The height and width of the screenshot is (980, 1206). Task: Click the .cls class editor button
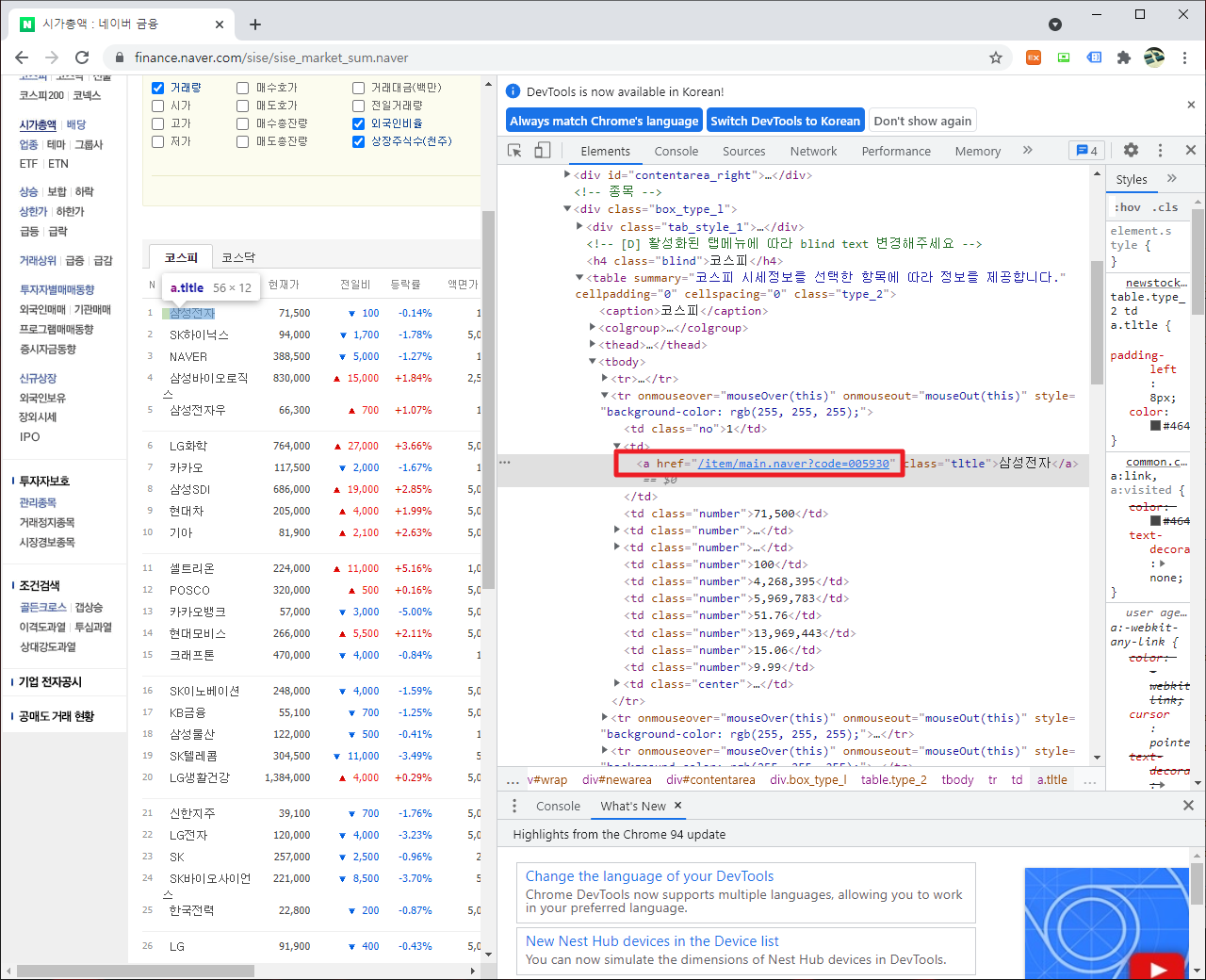click(x=1166, y=207)
